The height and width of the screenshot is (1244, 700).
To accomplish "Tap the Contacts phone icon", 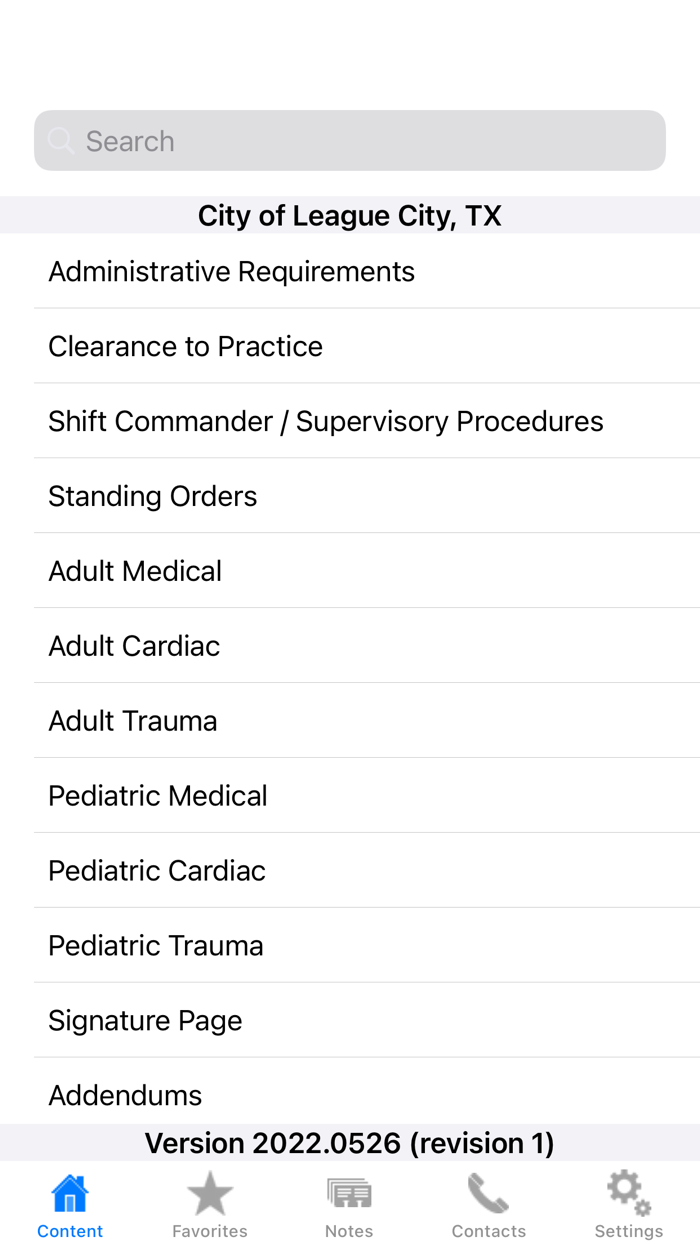I will [488, 1193].
